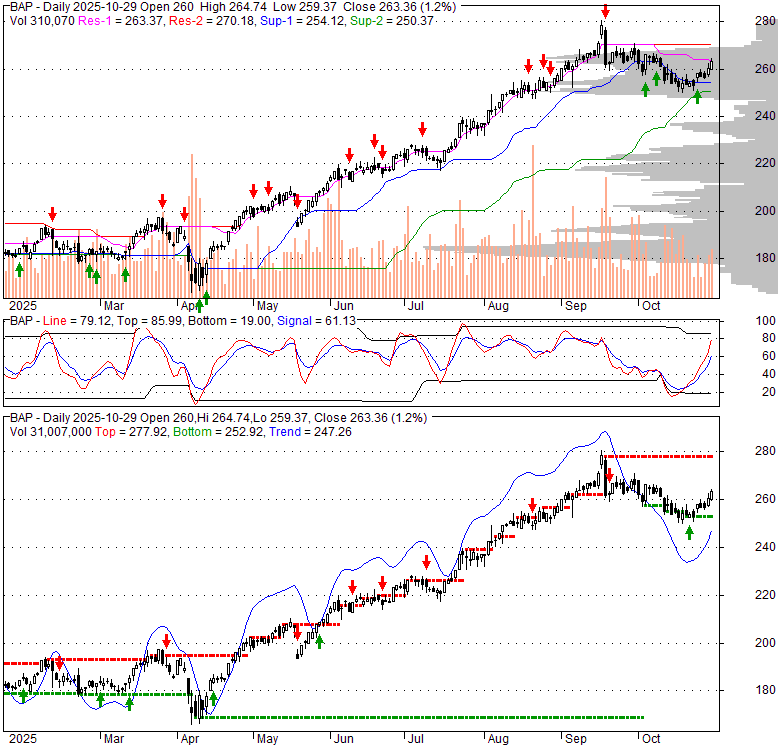This screenshot has height=745, width=780.
Task: Click the oscillator 'Bottom = 19.00' label
Action: coord(230,321)
